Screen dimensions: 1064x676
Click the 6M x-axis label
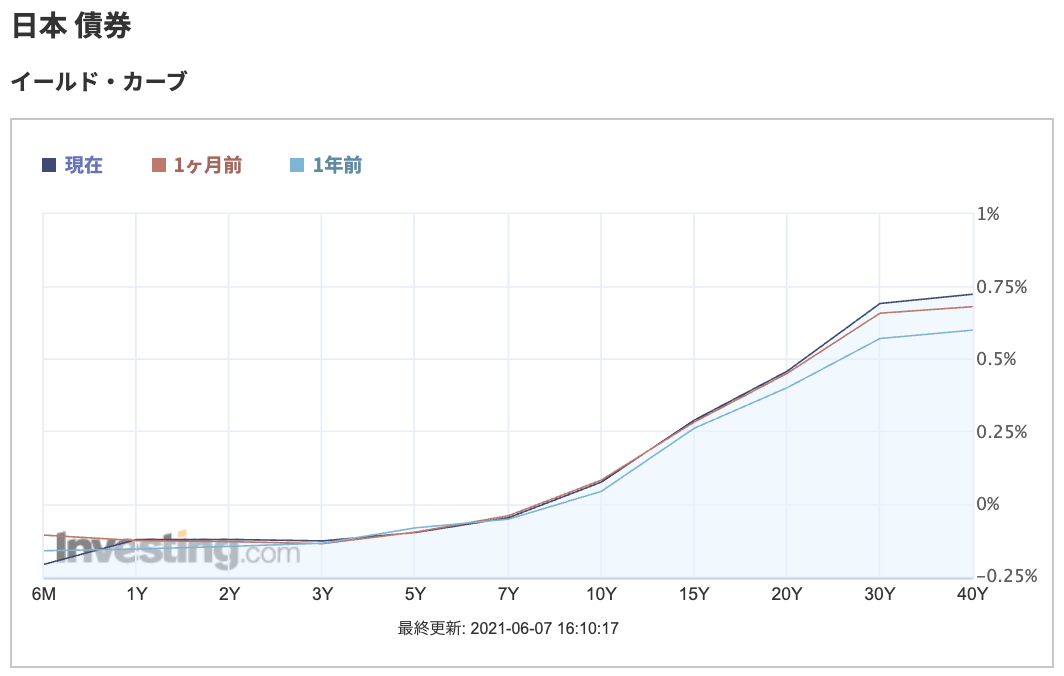pos(43,595)
